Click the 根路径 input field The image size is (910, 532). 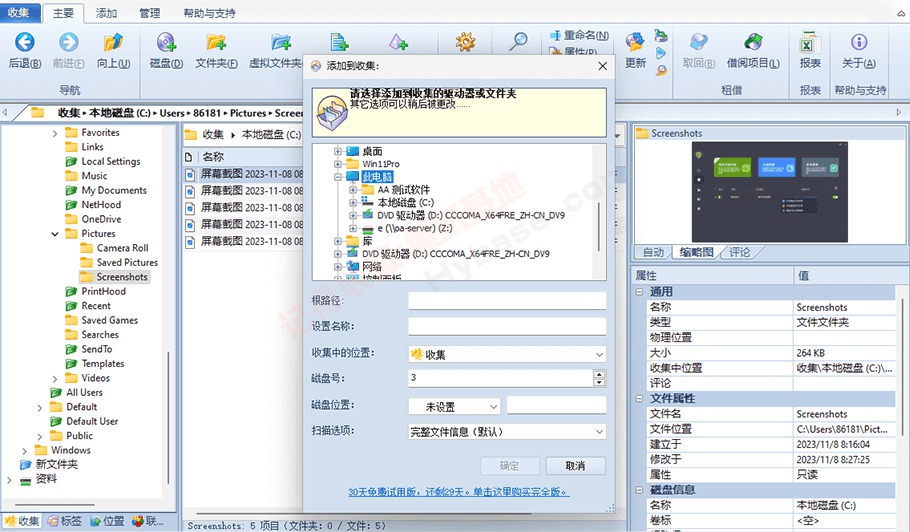[507, 301]
